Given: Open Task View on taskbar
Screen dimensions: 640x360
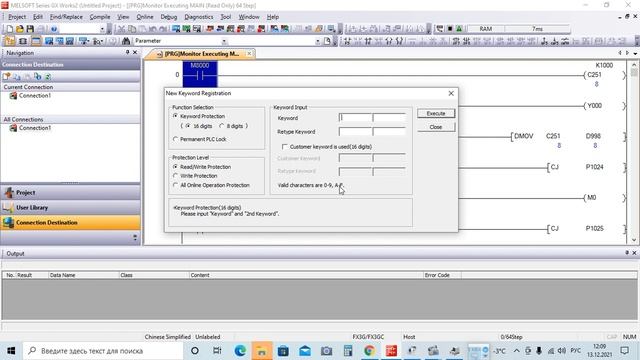Looking at the screenshot, I should (217, 351).
